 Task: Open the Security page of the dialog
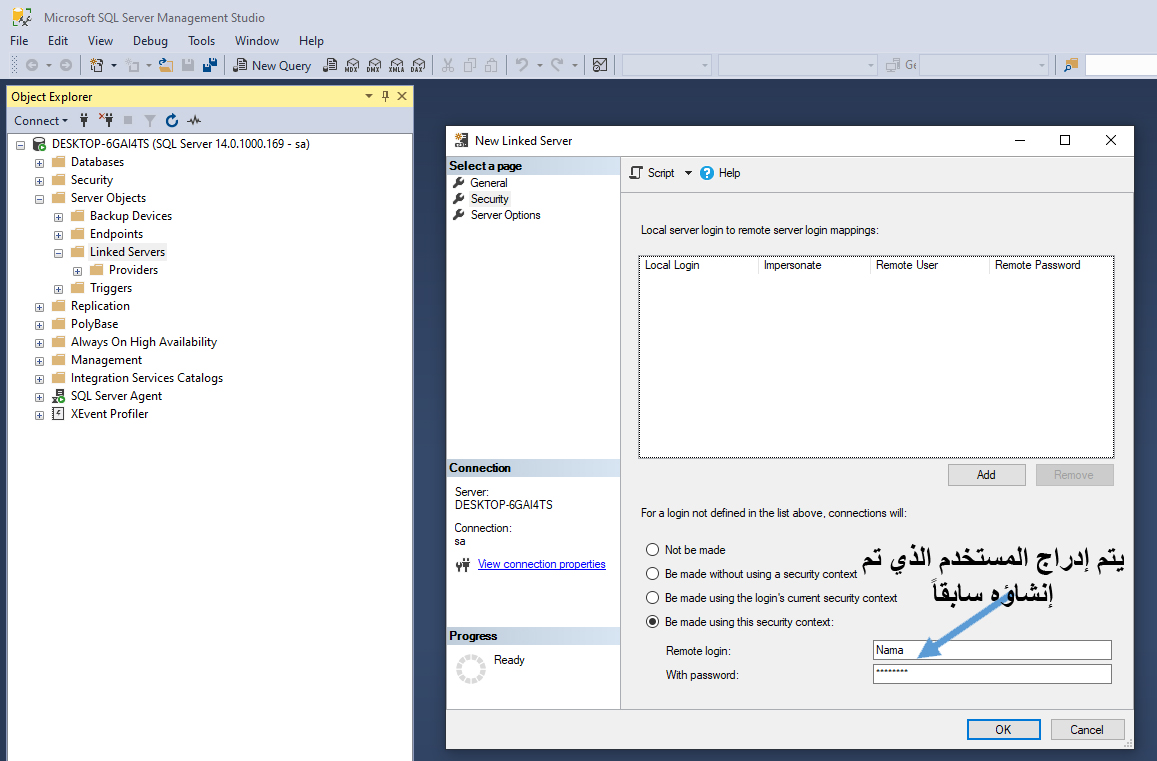[x=490, y=199]
